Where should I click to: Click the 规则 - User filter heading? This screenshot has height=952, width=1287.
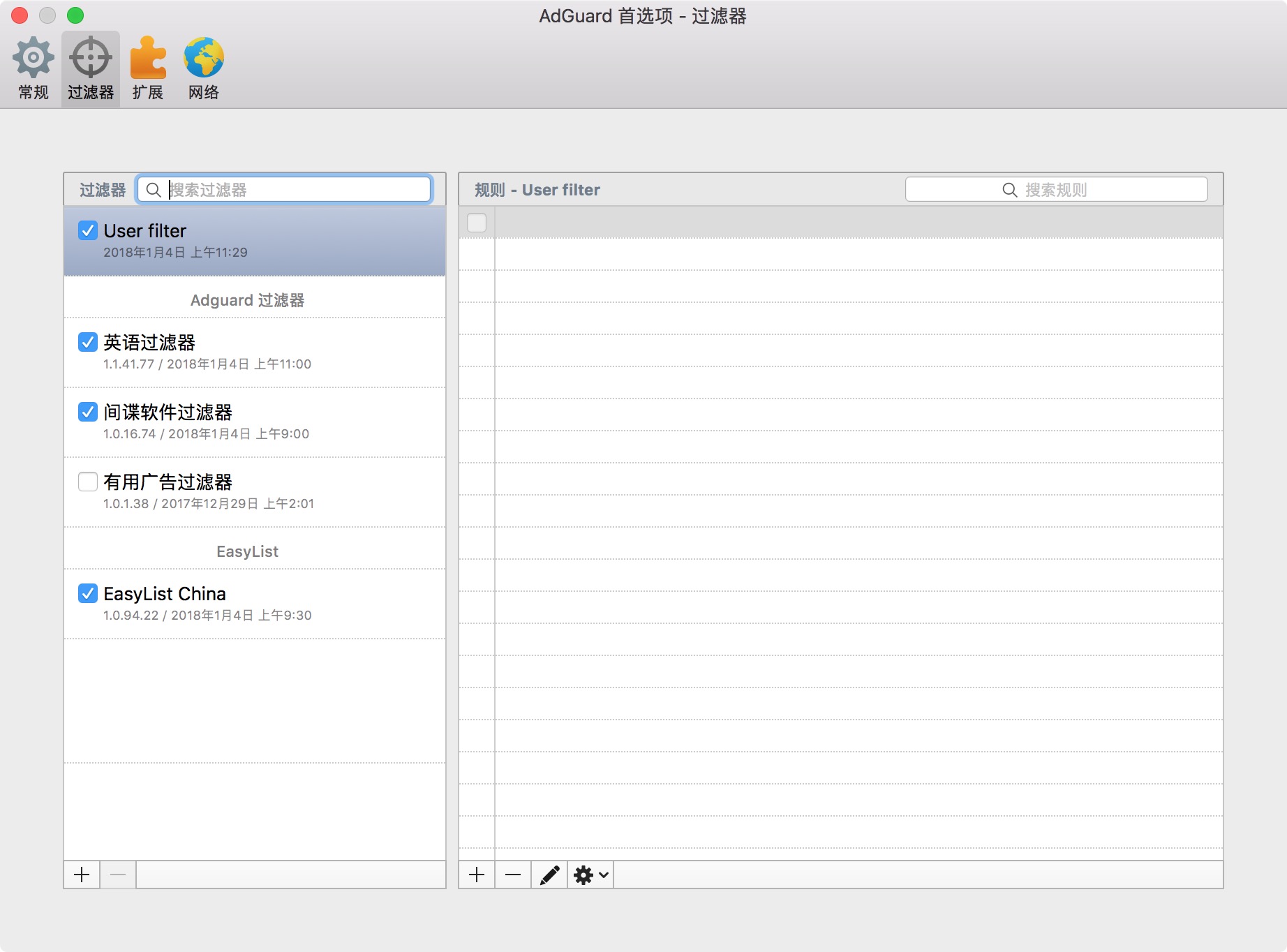click(x=537, y=190)
